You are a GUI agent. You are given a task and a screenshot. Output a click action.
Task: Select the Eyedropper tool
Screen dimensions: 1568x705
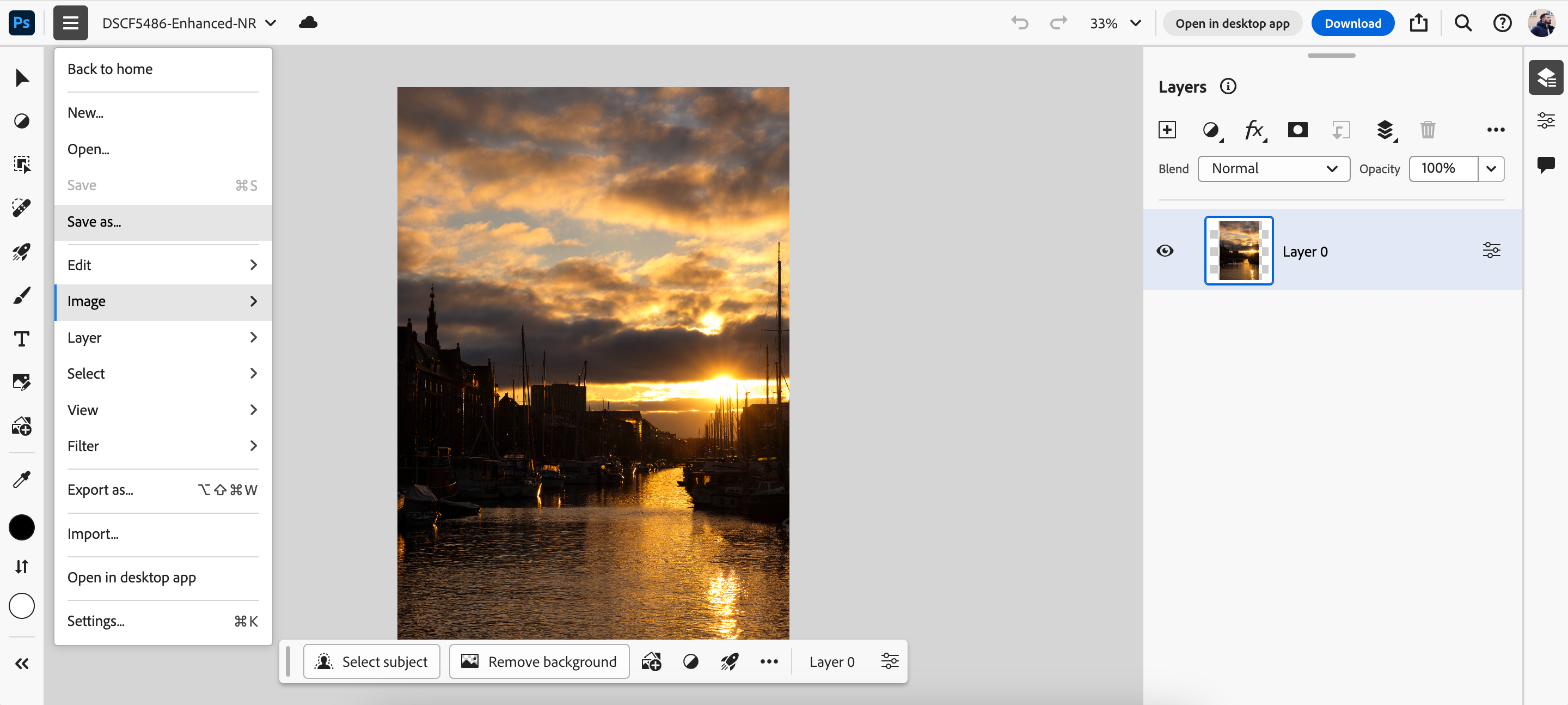click(22, 479)
